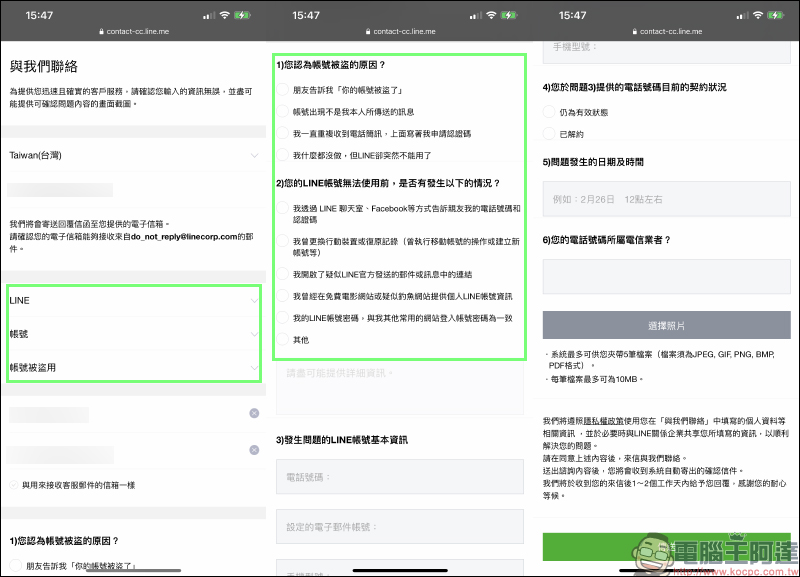Tap the Wi-Fi icon in middle screen
The width and height of the screenshot is (800, 577).
click(491, 15)
